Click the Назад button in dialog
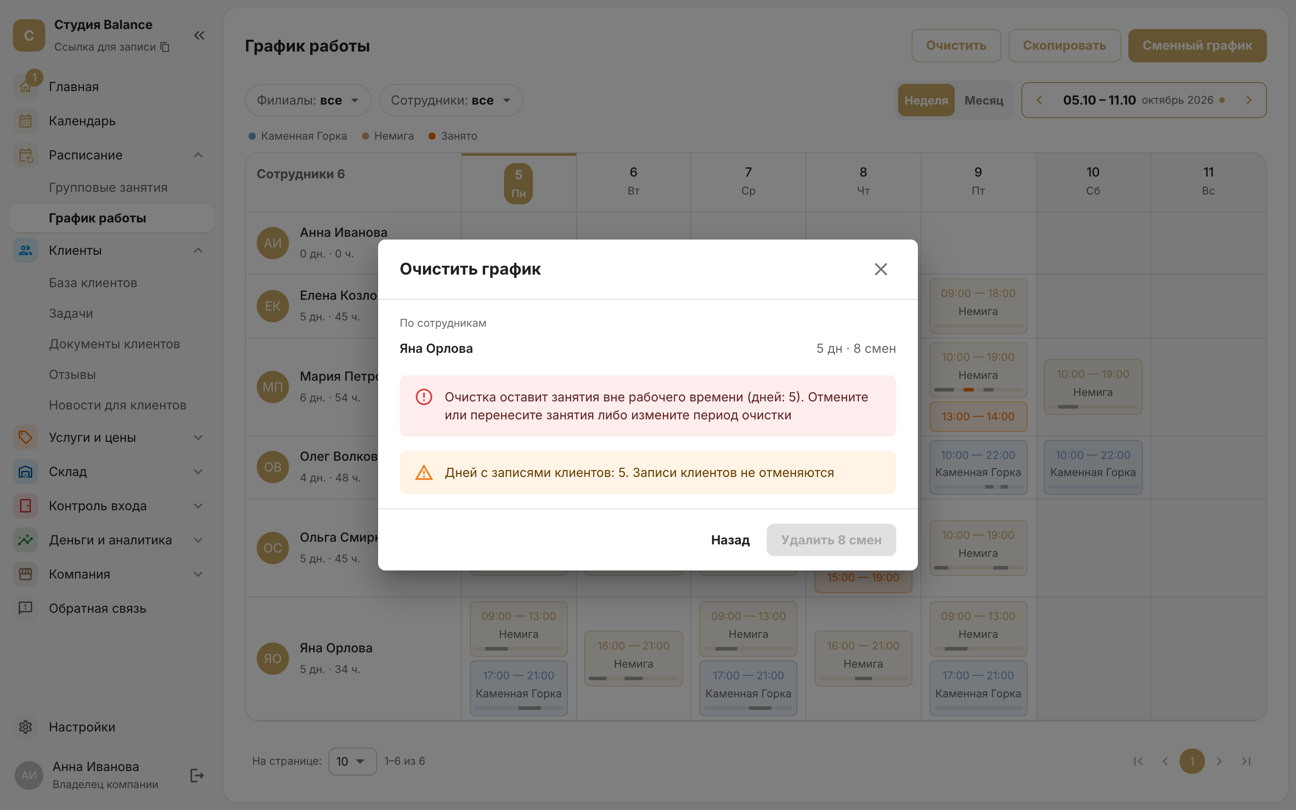1296x810 pixels. pos(730,540)
